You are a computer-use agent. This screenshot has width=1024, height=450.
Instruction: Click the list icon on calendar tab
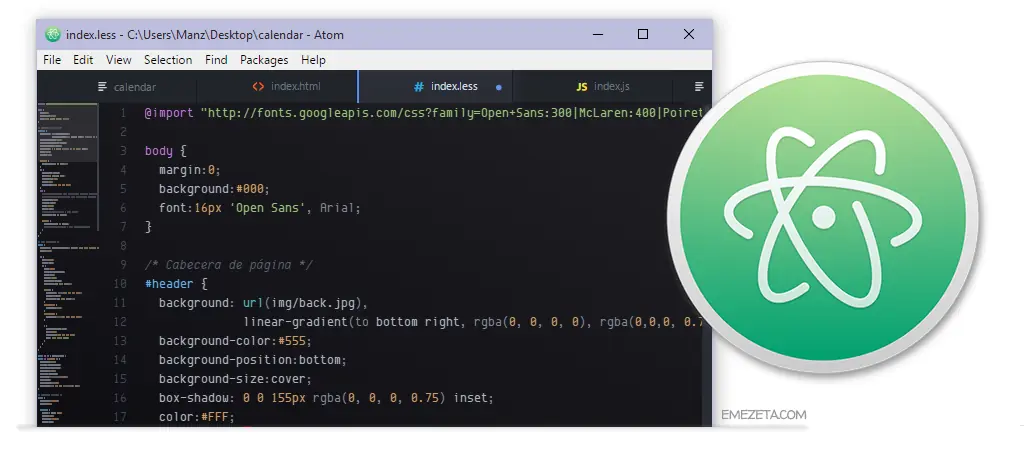click(103, 86)
